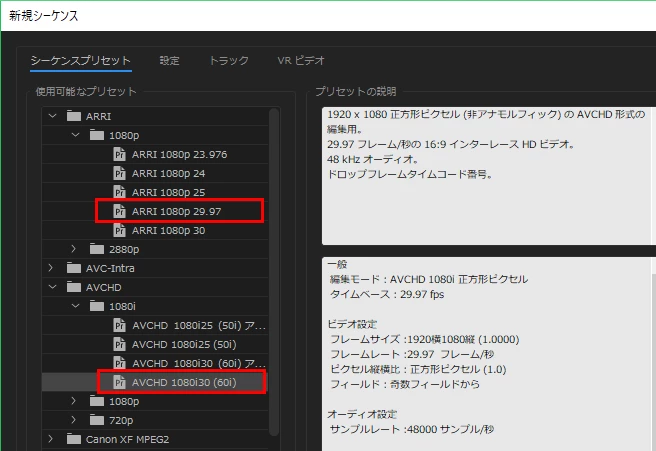Viewport: 656px width, 451px height.
Task: Click the 1080i folder icon
Action: coord(97,306)
